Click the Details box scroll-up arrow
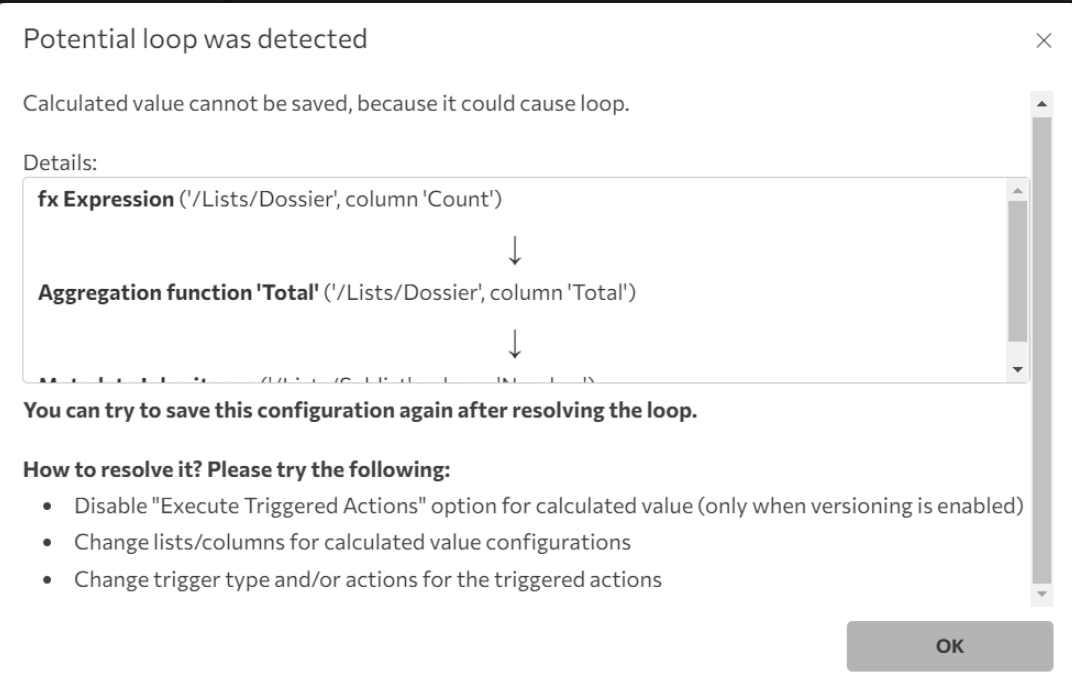 1017,189
